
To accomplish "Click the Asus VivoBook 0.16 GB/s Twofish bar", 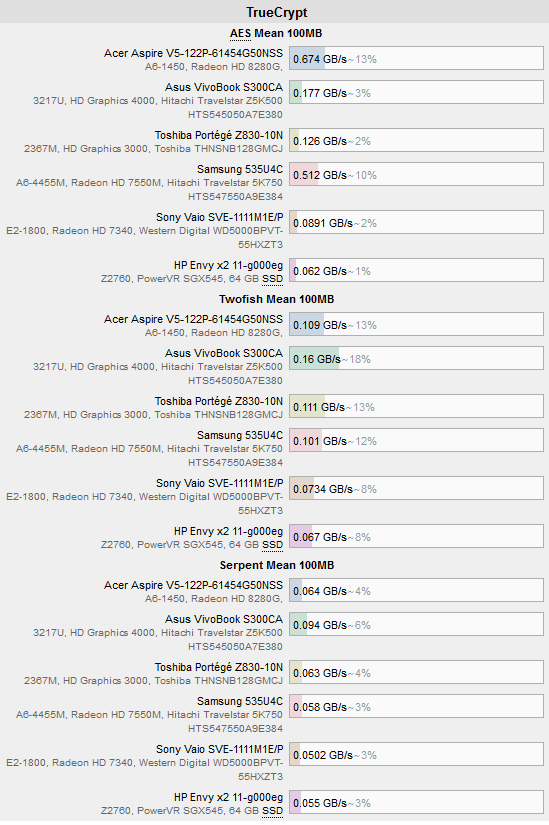I will (416, 359).
